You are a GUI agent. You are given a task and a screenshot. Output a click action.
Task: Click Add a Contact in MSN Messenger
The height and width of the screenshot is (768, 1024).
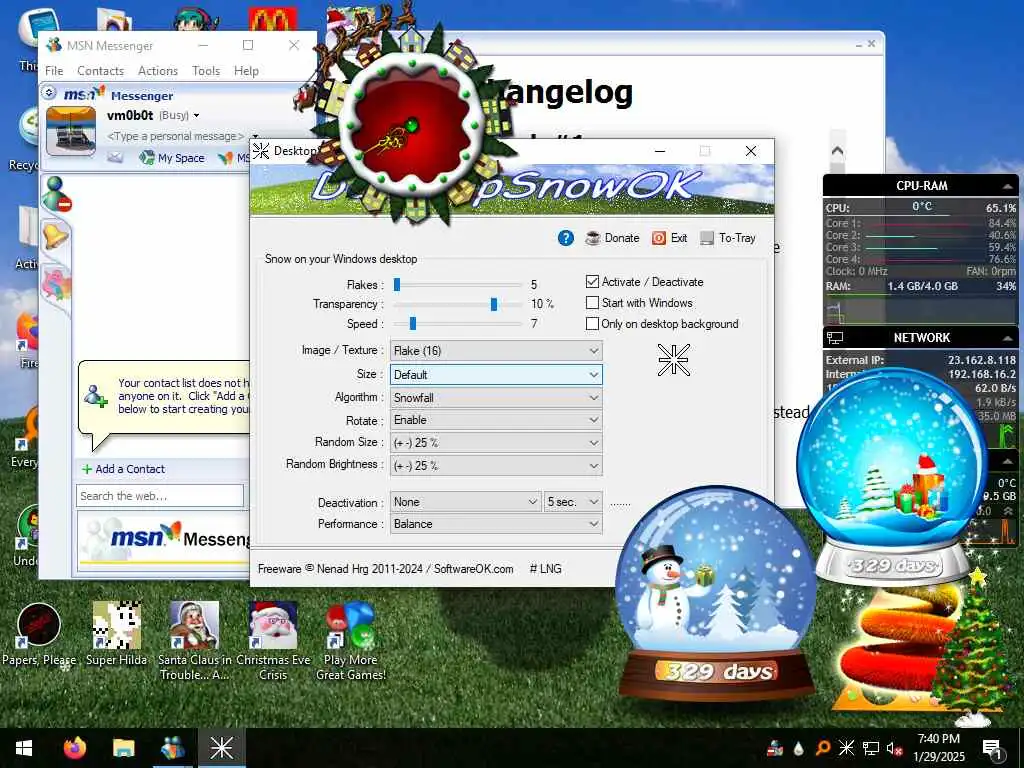pos(123,469)
